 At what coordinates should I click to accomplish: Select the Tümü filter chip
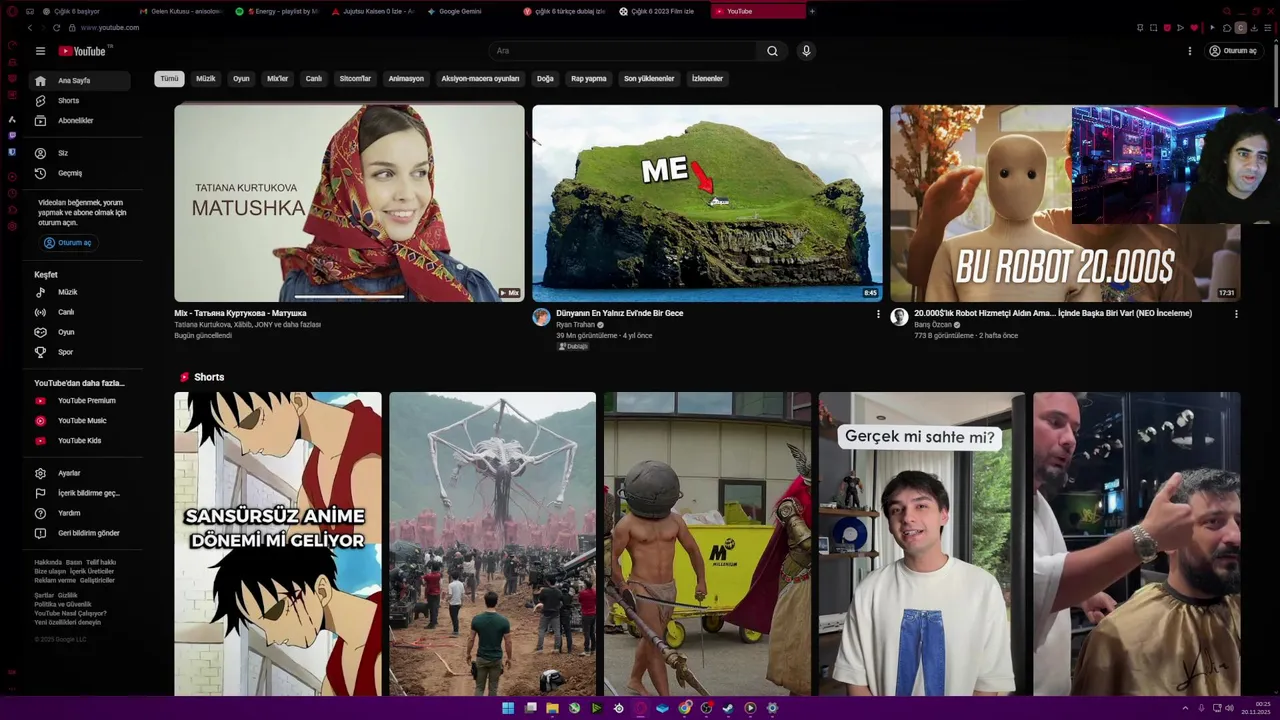tap(169, 78)
